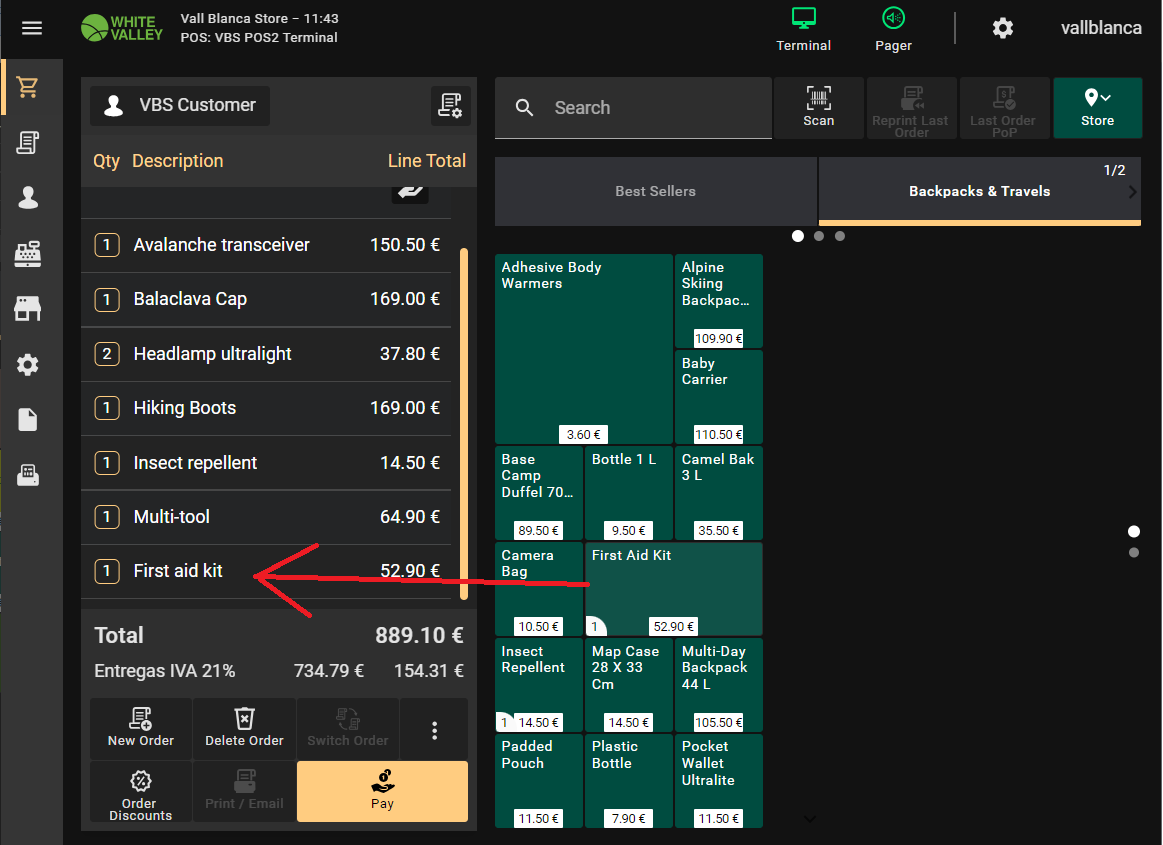Click Delete Order button

click(244, 729)
